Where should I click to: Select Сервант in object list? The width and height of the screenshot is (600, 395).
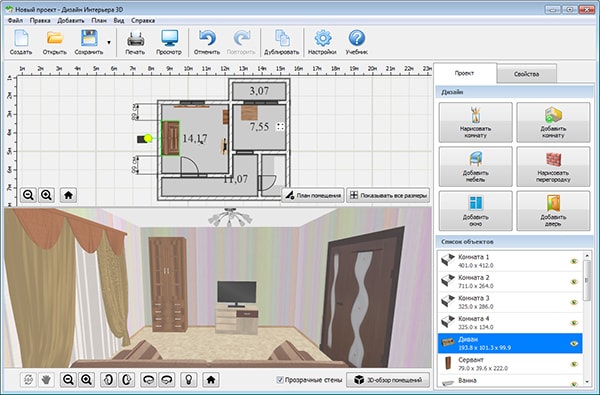pos(510,364)
